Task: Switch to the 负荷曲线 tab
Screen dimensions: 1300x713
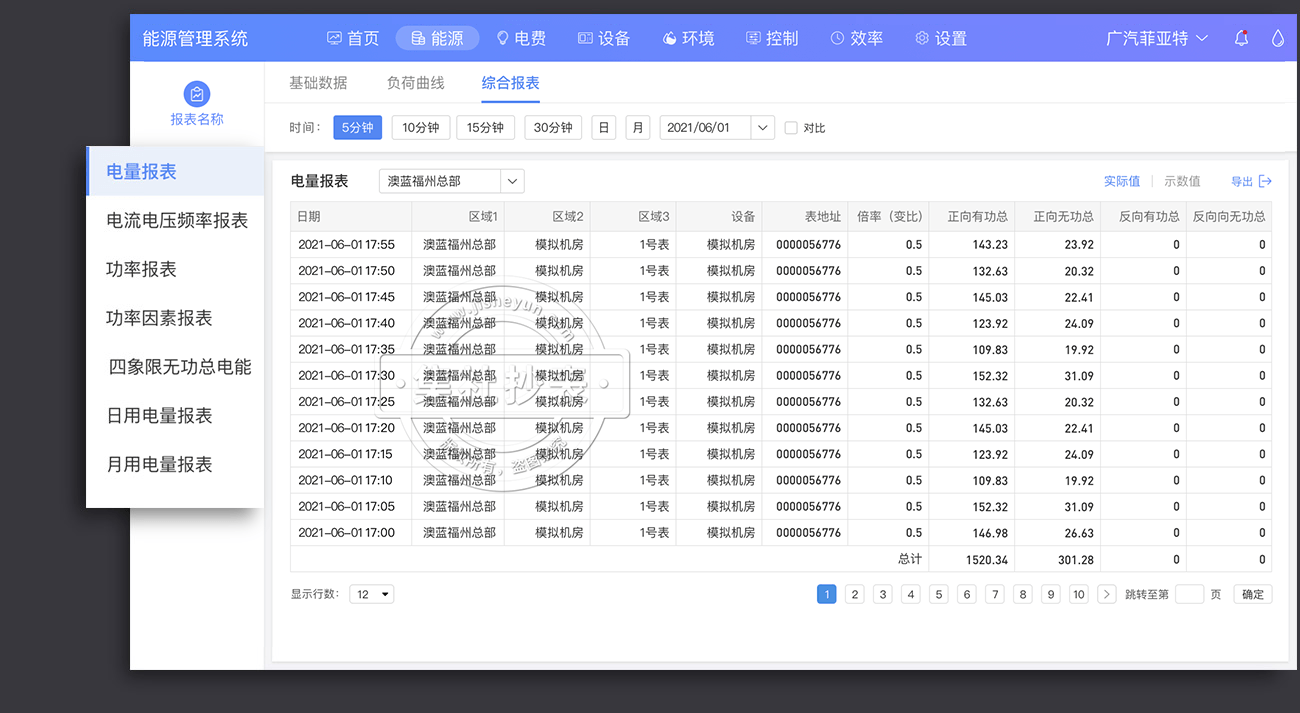Action: (x=415, y=83)
